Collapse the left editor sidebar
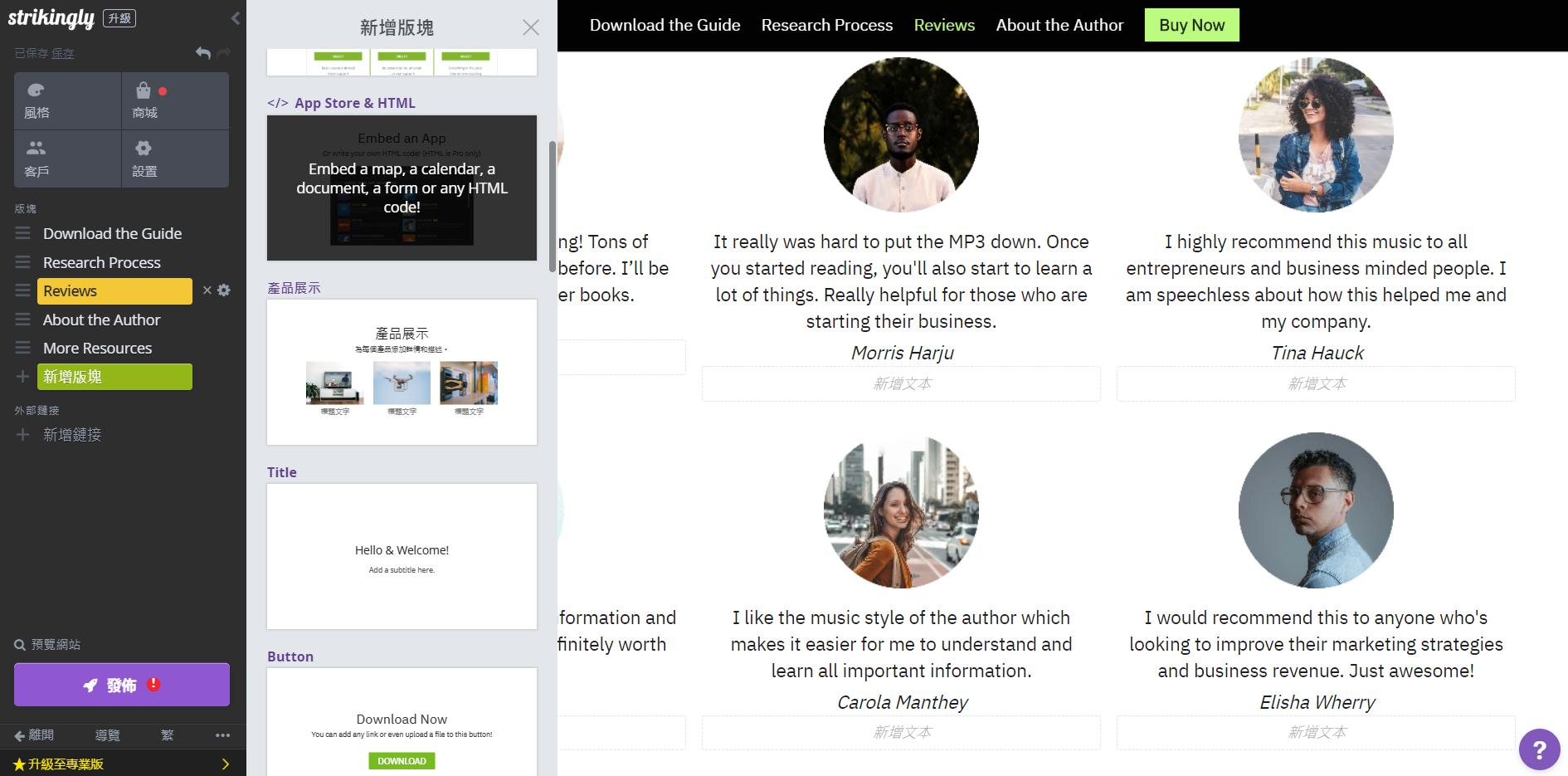 click(x=236, y=18)
